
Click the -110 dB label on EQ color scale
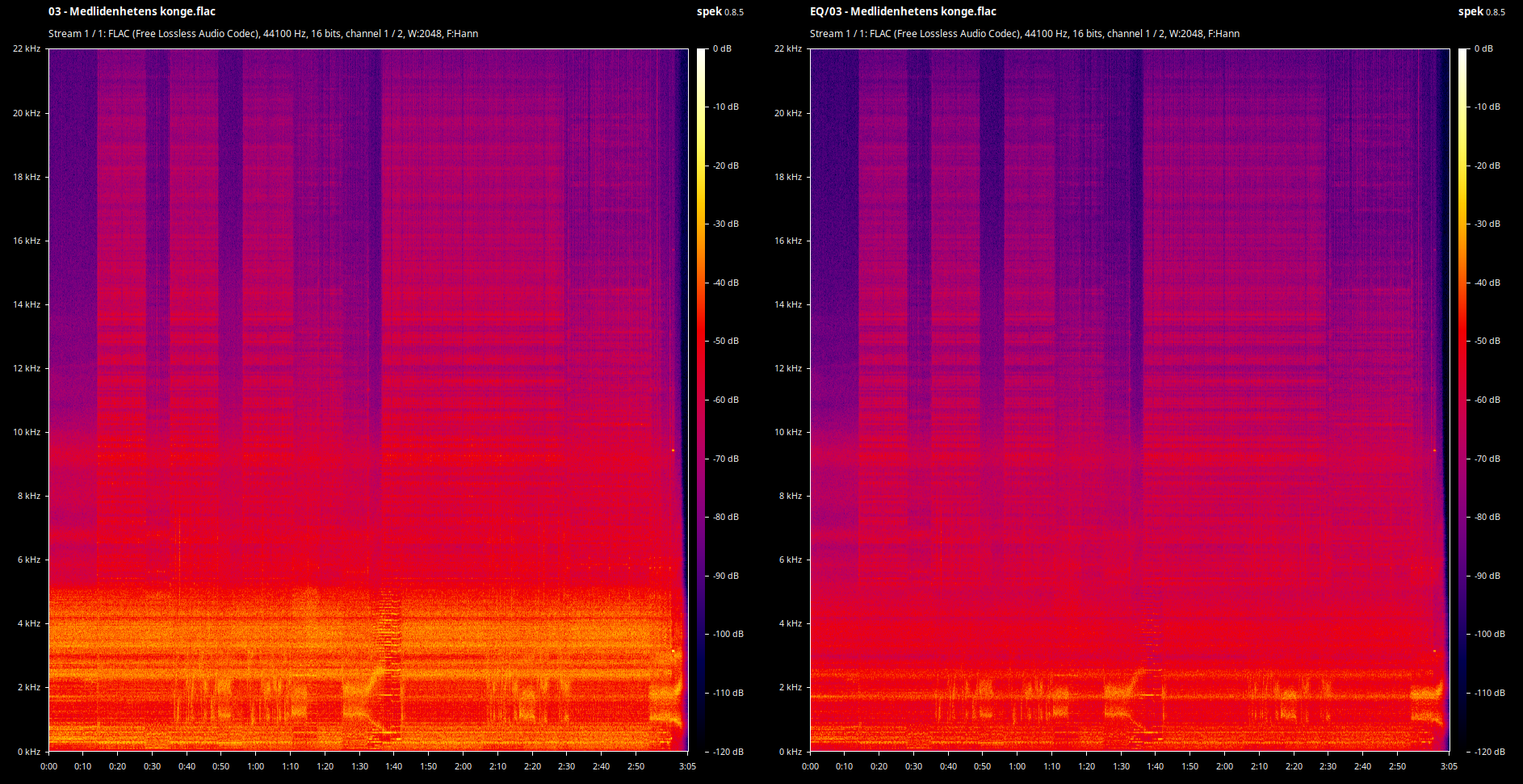(x=1489, y=693)
